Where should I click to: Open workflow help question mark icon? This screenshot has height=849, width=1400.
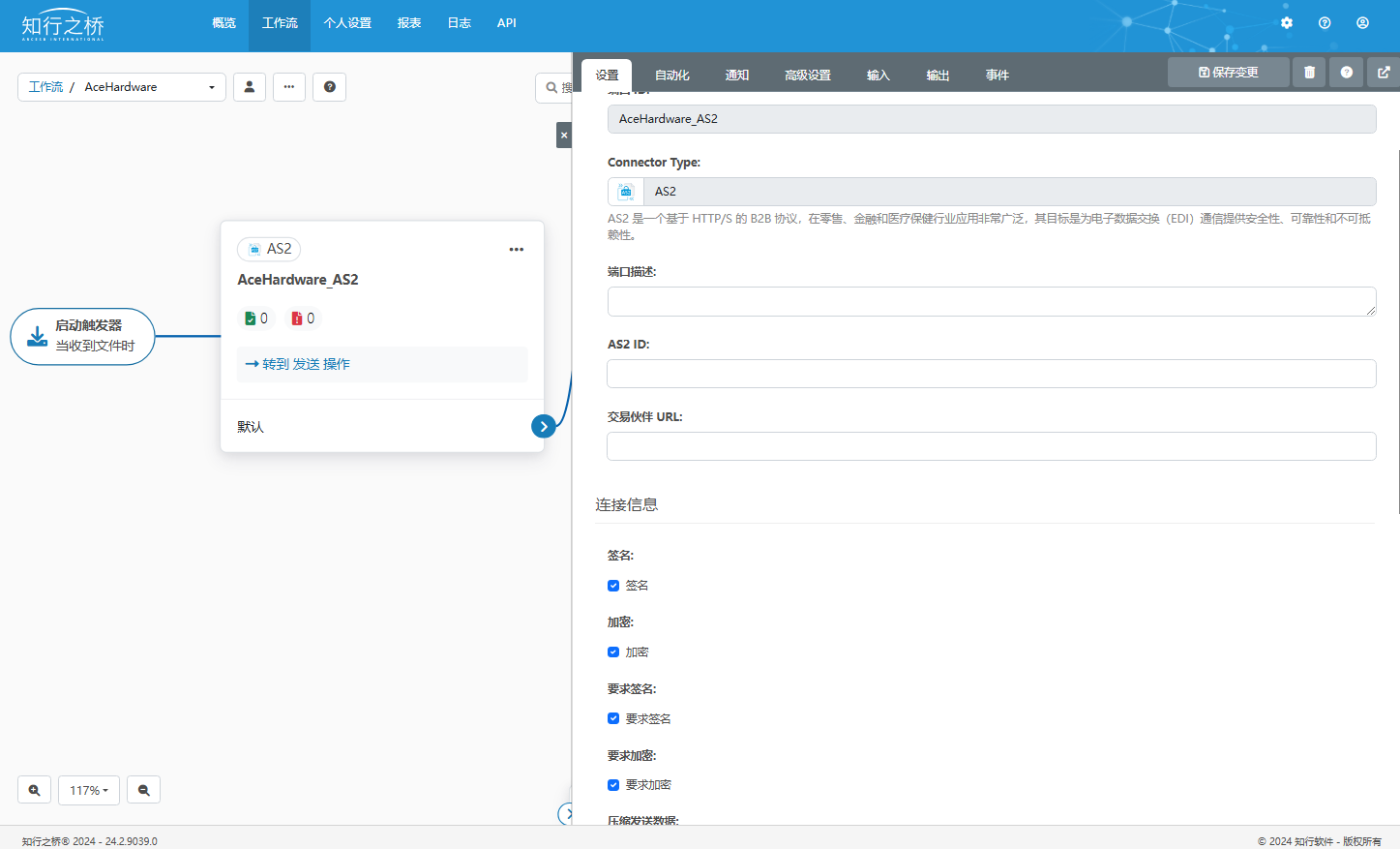[330, 87]
